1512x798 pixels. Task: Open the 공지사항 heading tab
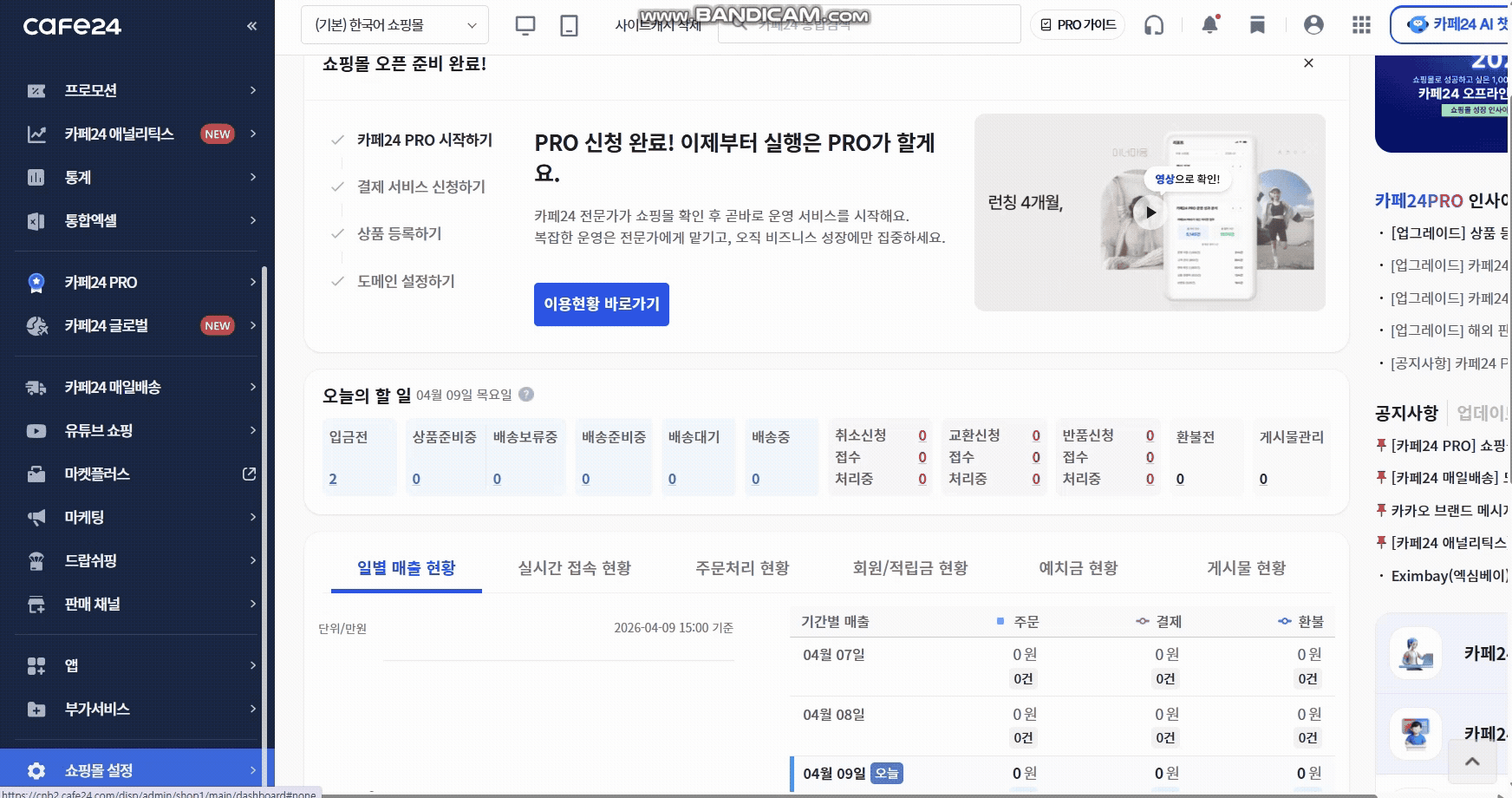coord(1406,413)
